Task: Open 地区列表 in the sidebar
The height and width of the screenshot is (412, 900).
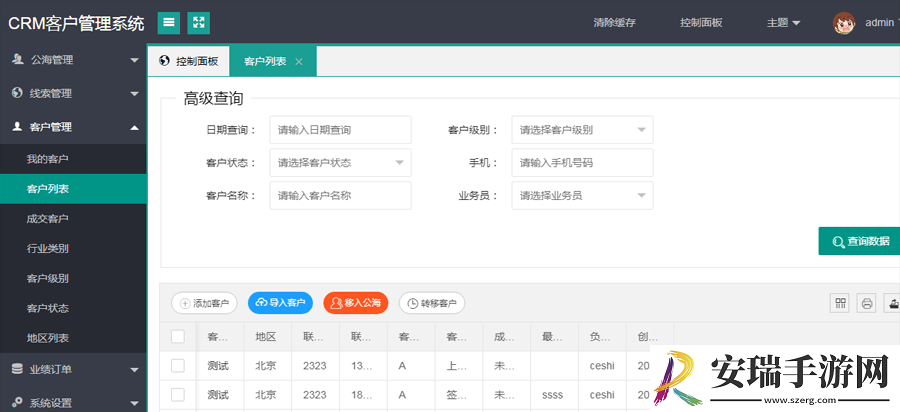Action: [73, 338]
